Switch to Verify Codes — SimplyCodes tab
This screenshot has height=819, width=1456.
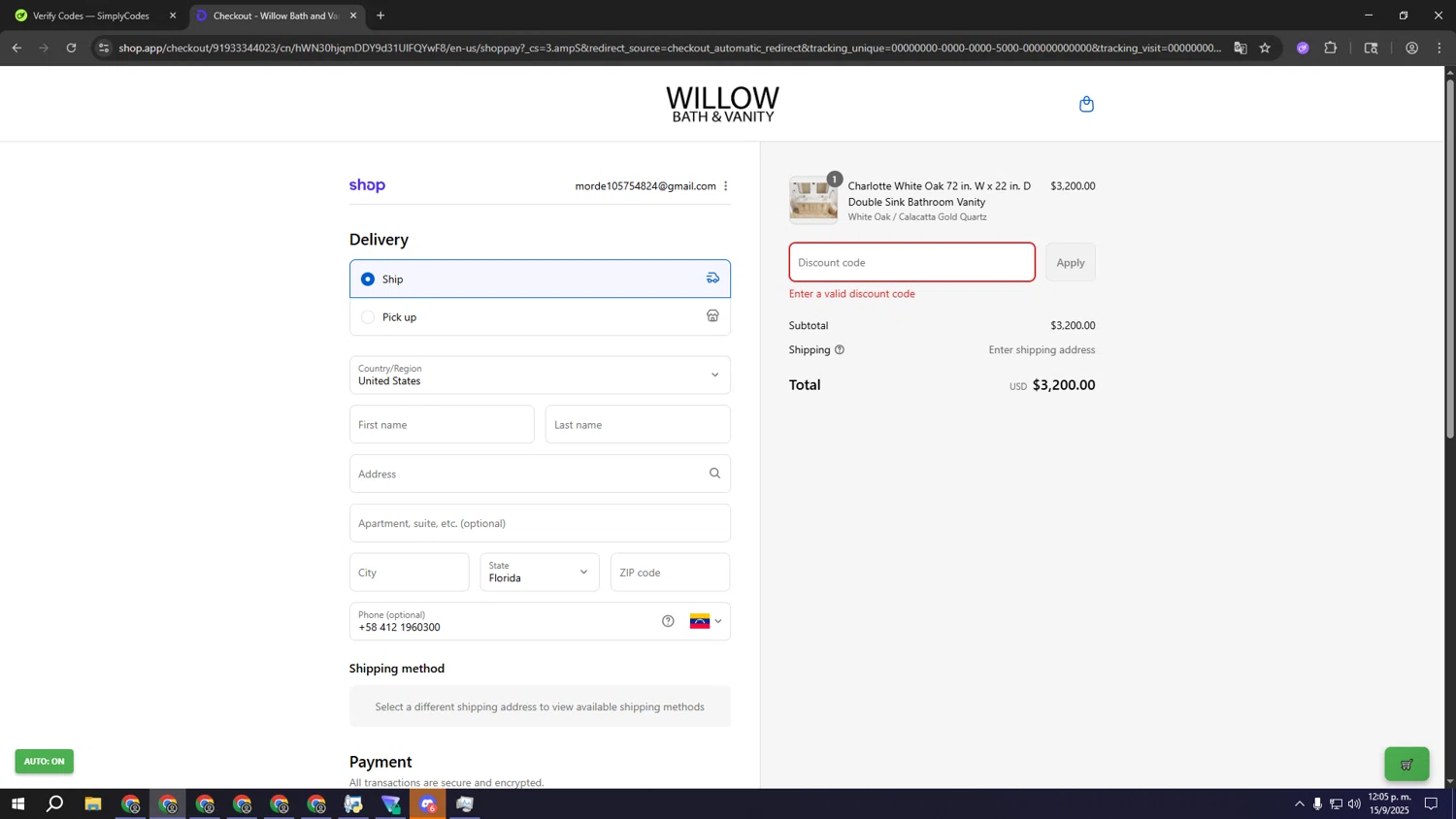[x=91, y=16]
